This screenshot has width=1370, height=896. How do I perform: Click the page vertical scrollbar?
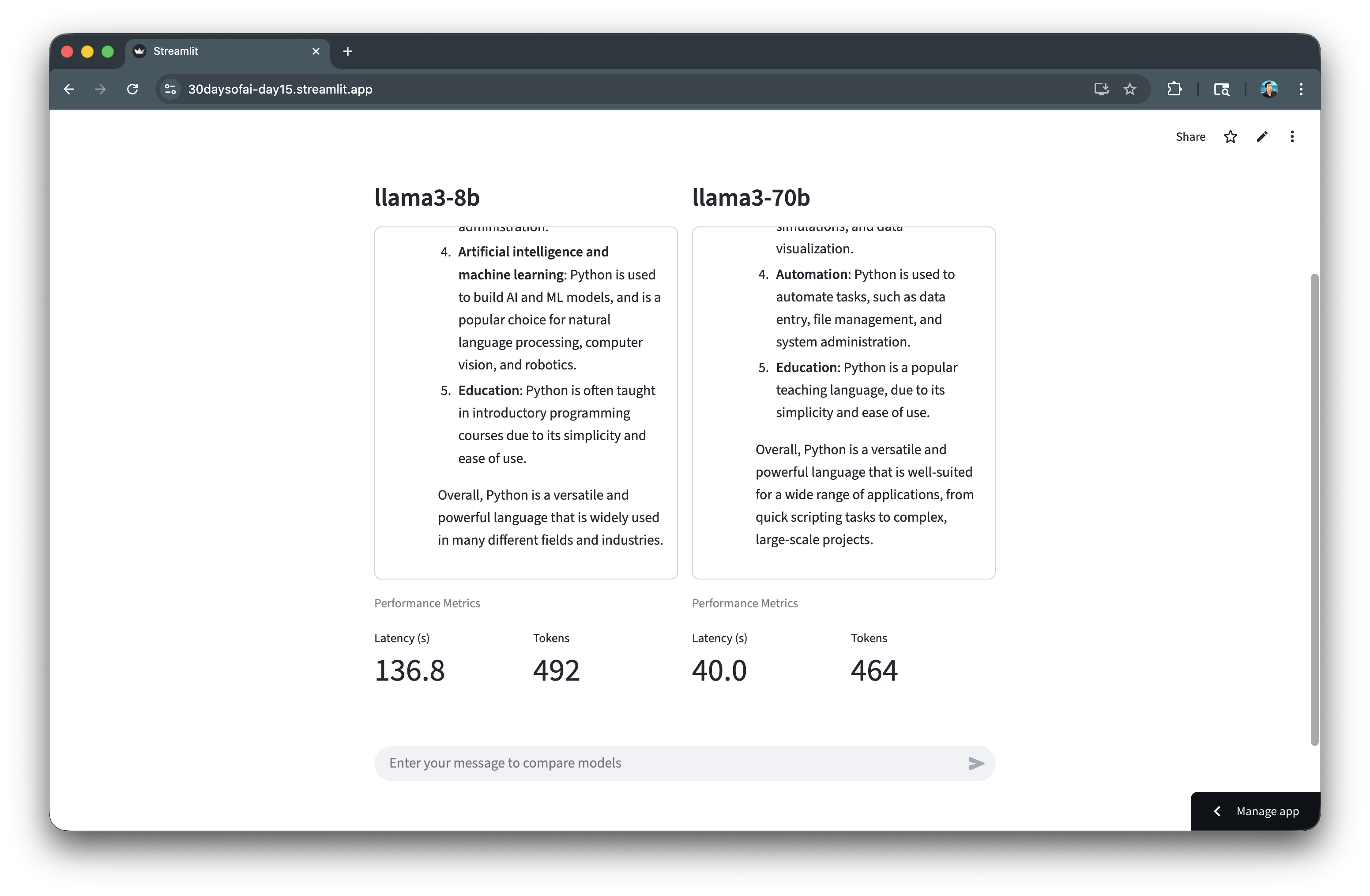[1314, 509]
